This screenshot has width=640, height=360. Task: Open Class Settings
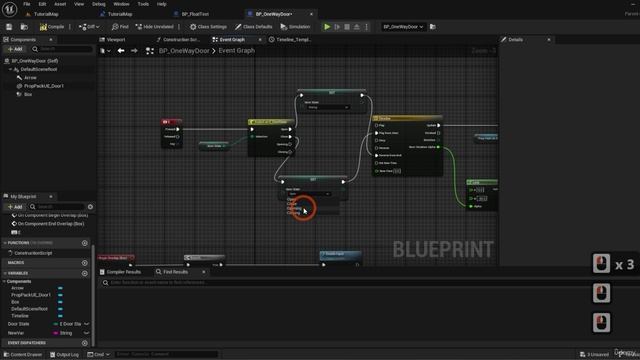[208, 27]
